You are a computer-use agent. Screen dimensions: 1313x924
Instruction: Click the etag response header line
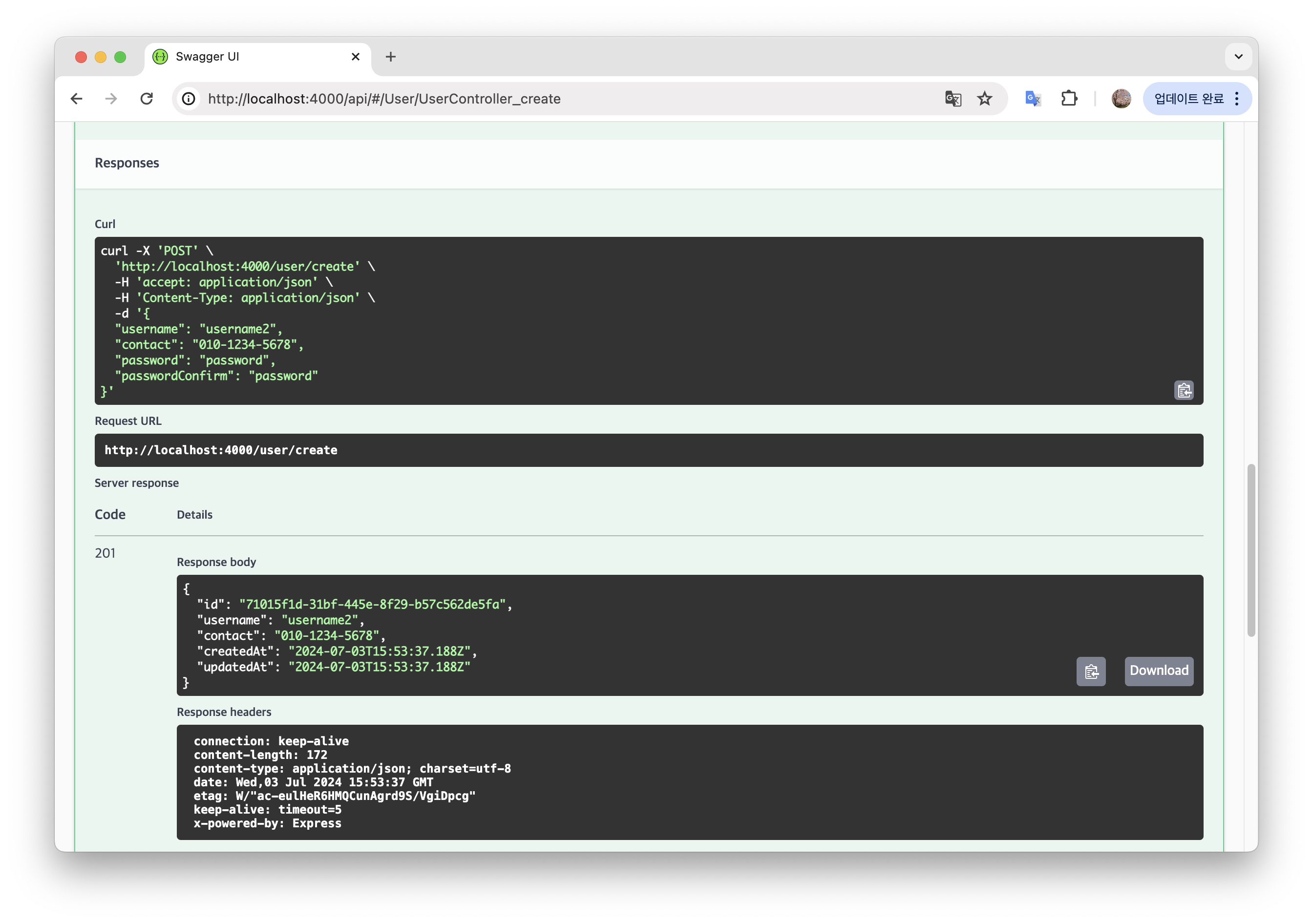[335, 796]
